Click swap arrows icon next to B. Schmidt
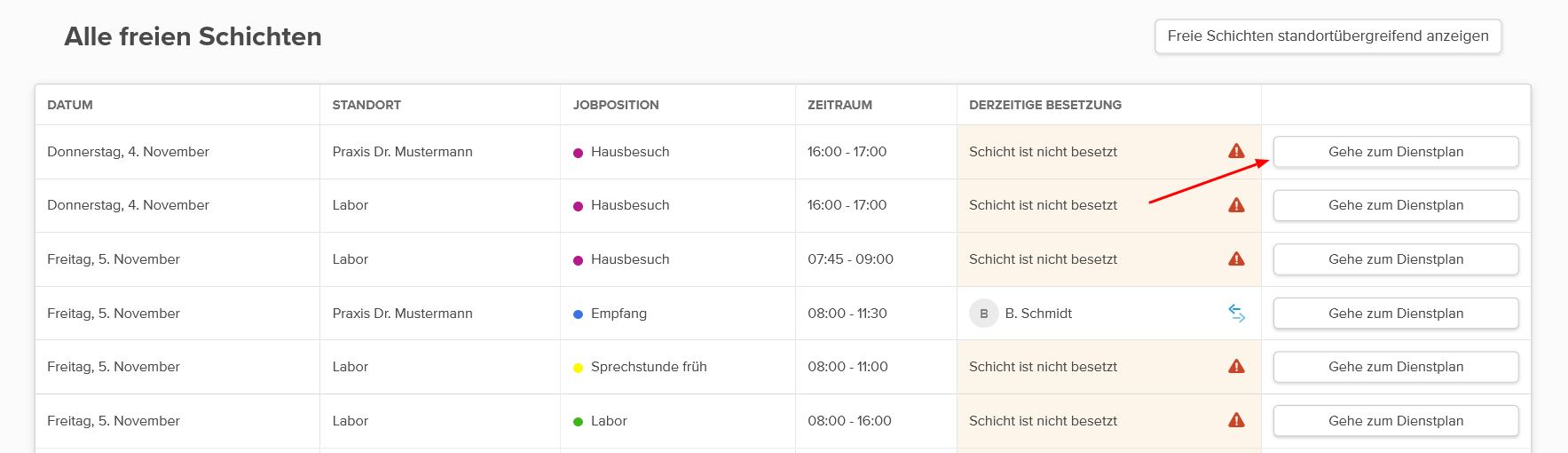This screenshot has width=1568, height=453. [x=1236, y=313]
